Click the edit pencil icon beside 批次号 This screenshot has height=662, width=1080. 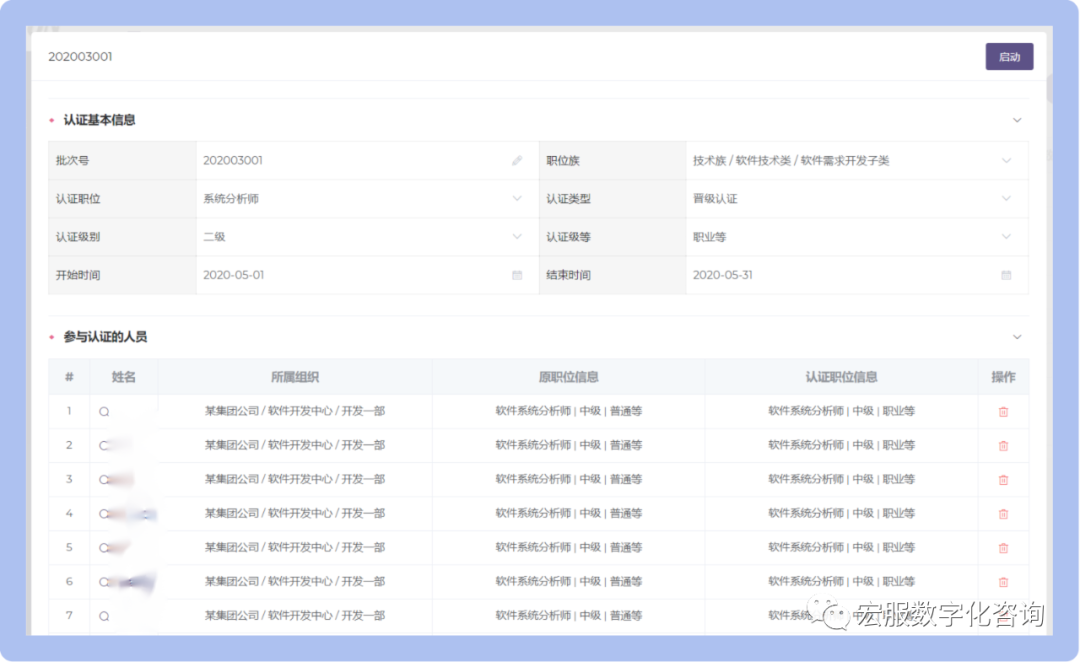tap(517, 161)
